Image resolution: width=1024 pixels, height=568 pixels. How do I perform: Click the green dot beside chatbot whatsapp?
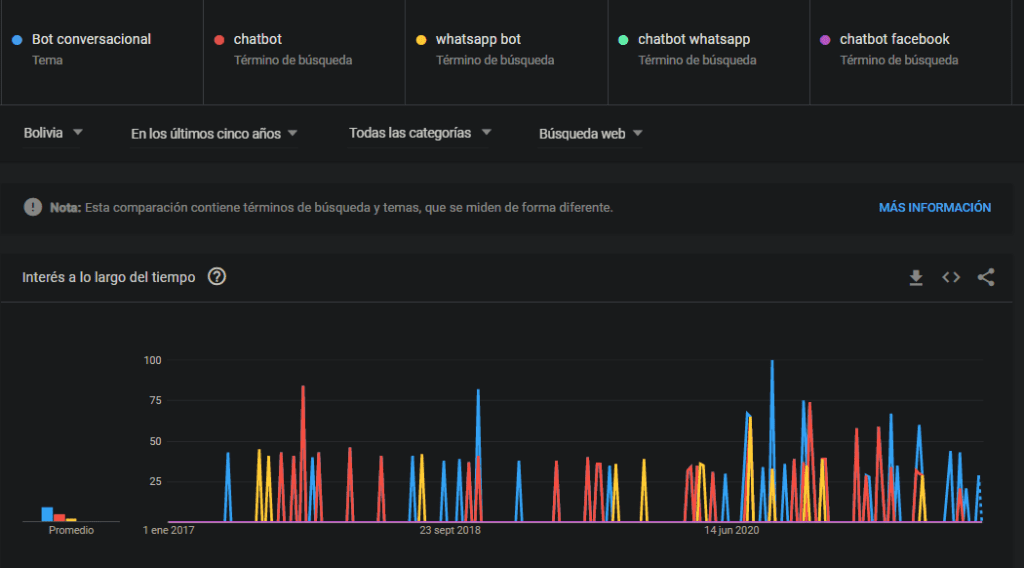[x=623, y=40]
